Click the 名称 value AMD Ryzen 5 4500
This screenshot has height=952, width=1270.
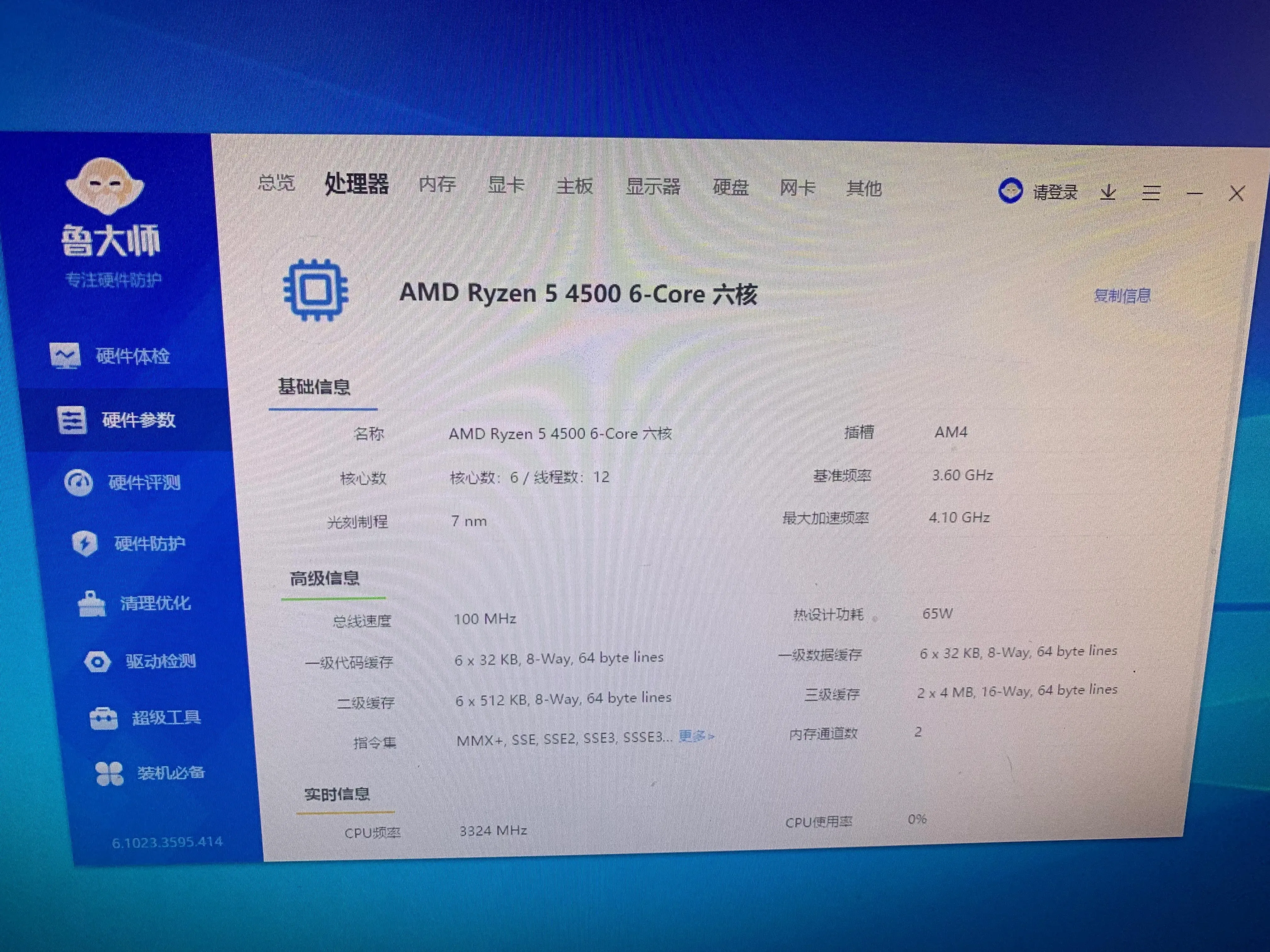pyautogui.click(x=560, y=434)
